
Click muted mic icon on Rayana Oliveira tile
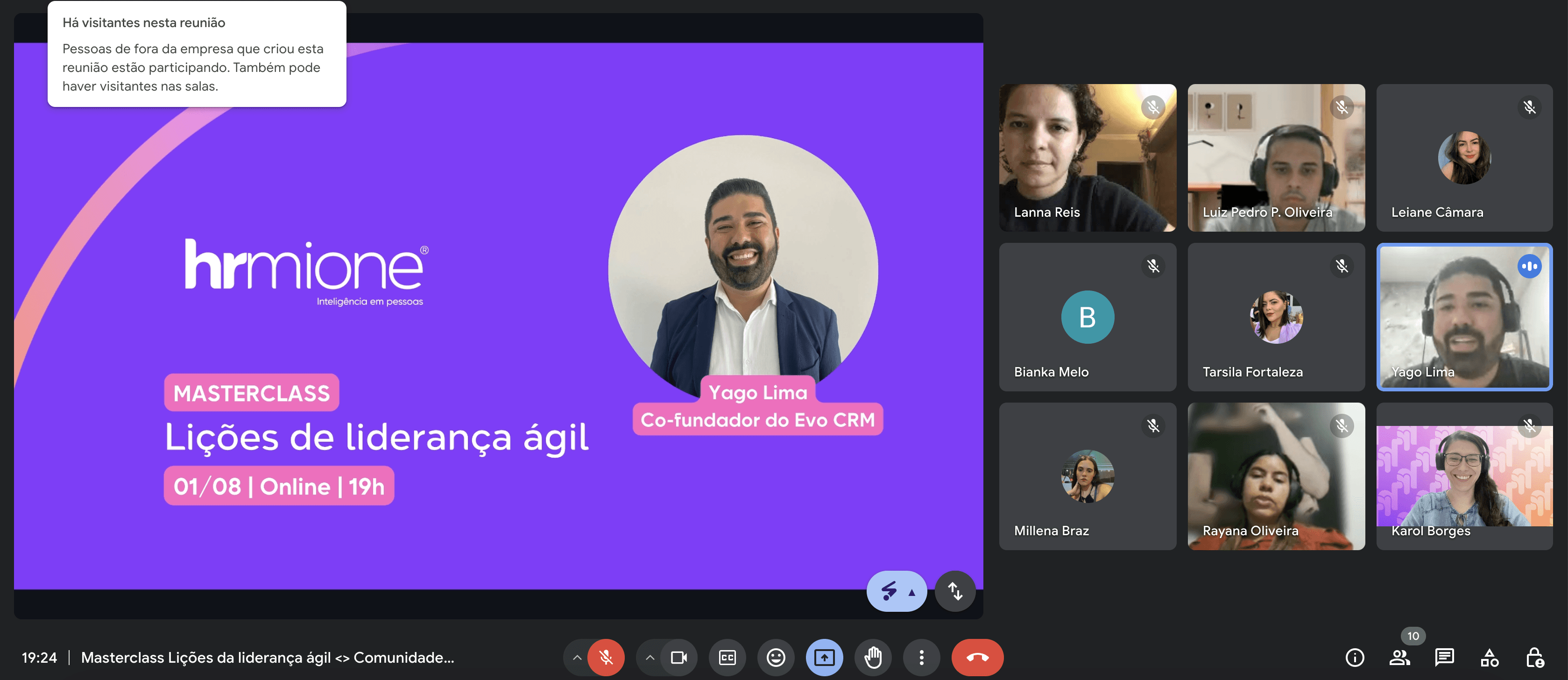point(1342,425)
